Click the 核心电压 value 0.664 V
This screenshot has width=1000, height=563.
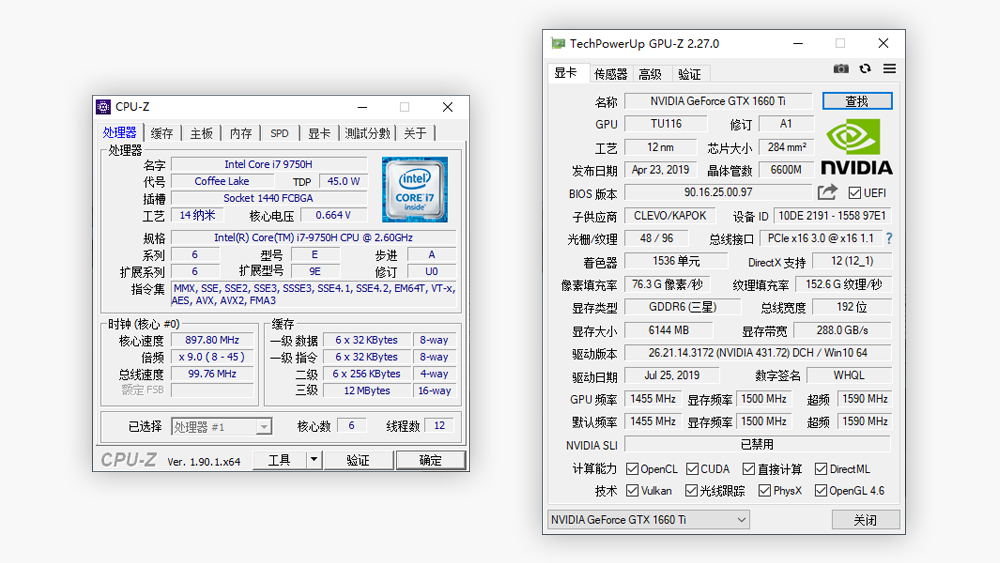334,215
